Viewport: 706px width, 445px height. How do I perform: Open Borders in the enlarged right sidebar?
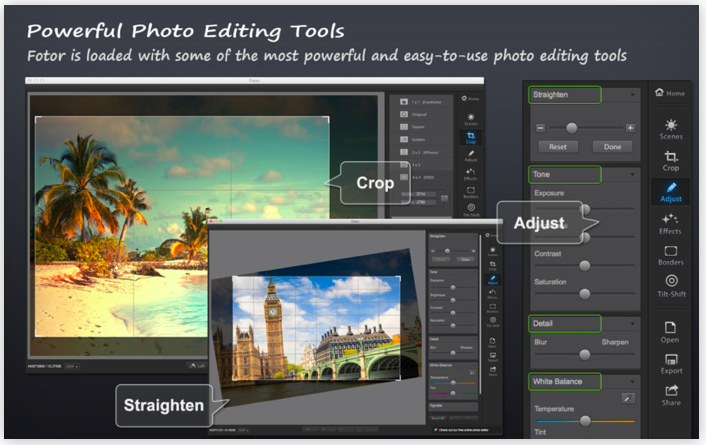(671, 255)
